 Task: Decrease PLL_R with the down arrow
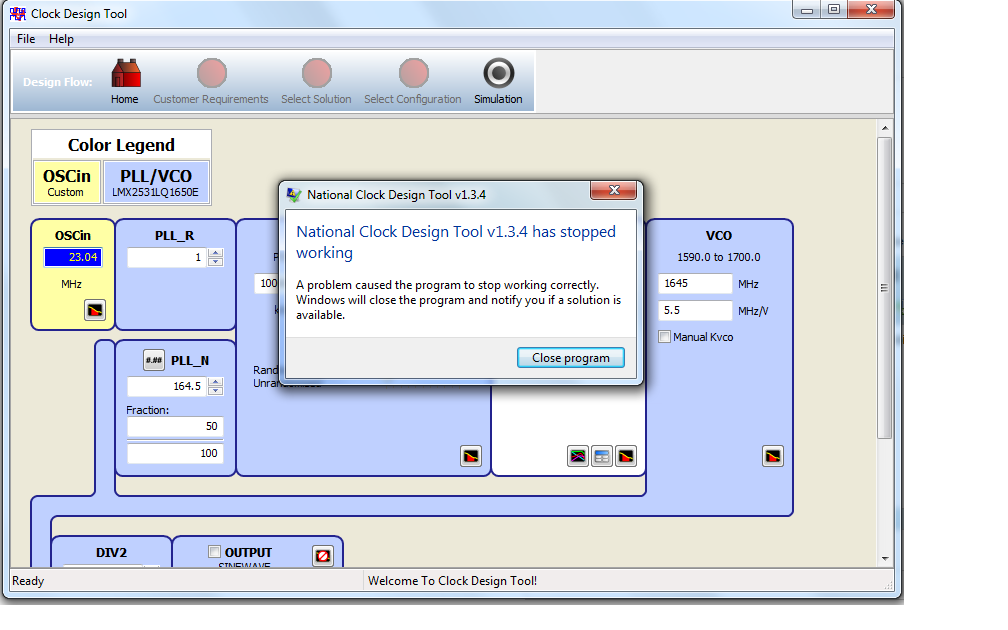click(x=216, y=262)
